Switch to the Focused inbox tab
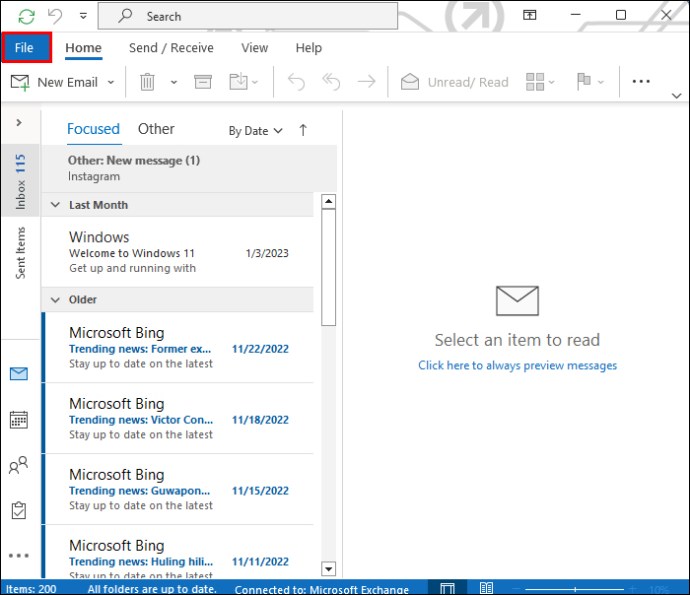The height and width of the screenshot is (595, 690). pyautogui.click(x=93, y=129)
